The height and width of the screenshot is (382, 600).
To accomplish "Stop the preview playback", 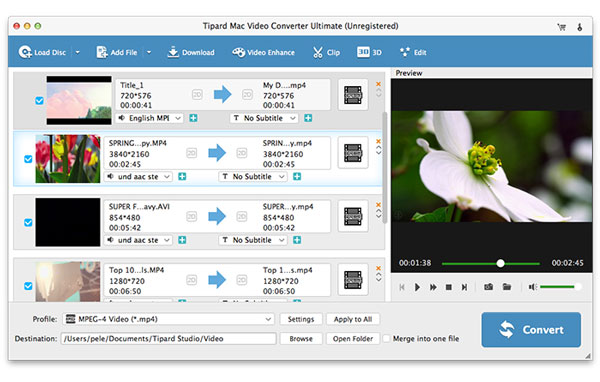I will pyautogui.click(x=449, y=287).
